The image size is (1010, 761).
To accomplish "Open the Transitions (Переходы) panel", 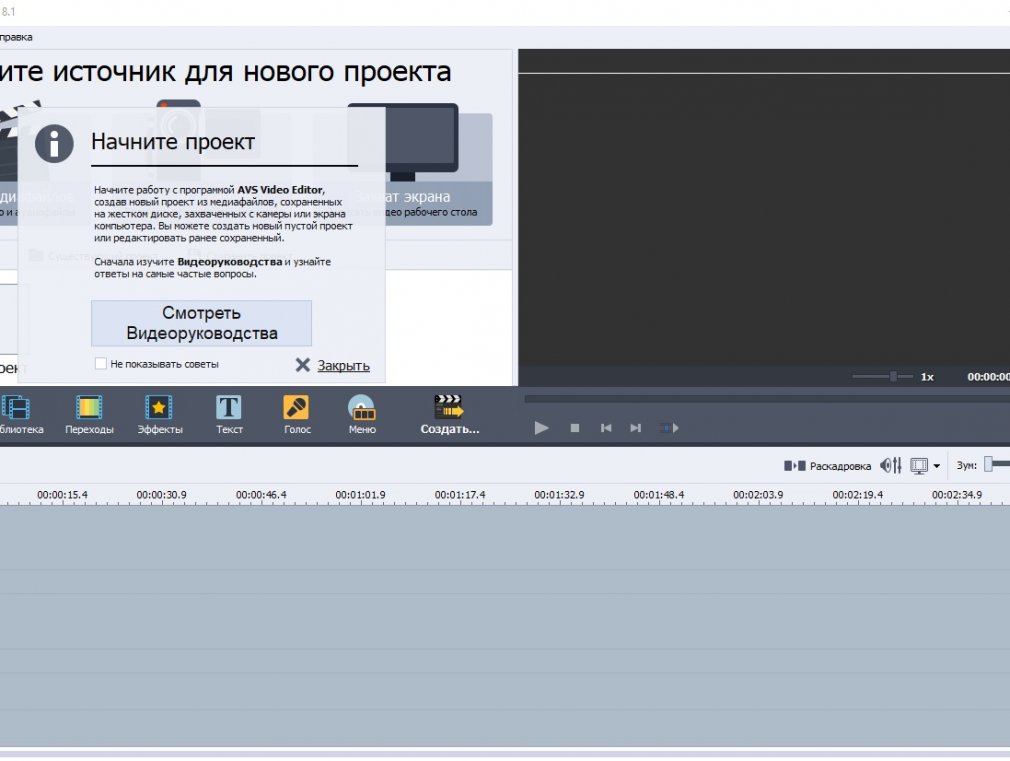I will point(89,415).
